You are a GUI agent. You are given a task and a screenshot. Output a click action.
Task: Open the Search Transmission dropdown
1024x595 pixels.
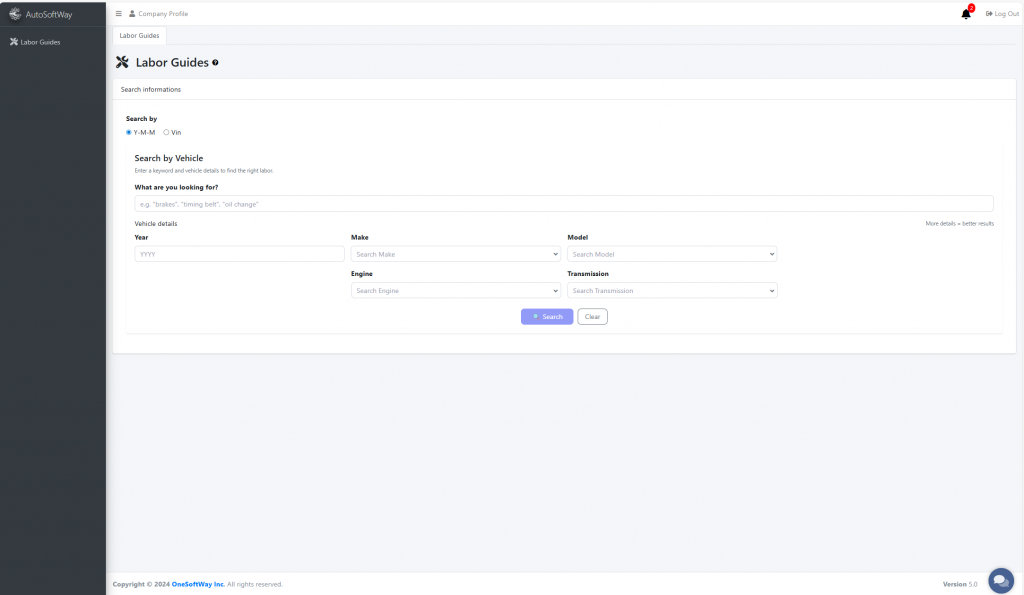pos(672,291)
